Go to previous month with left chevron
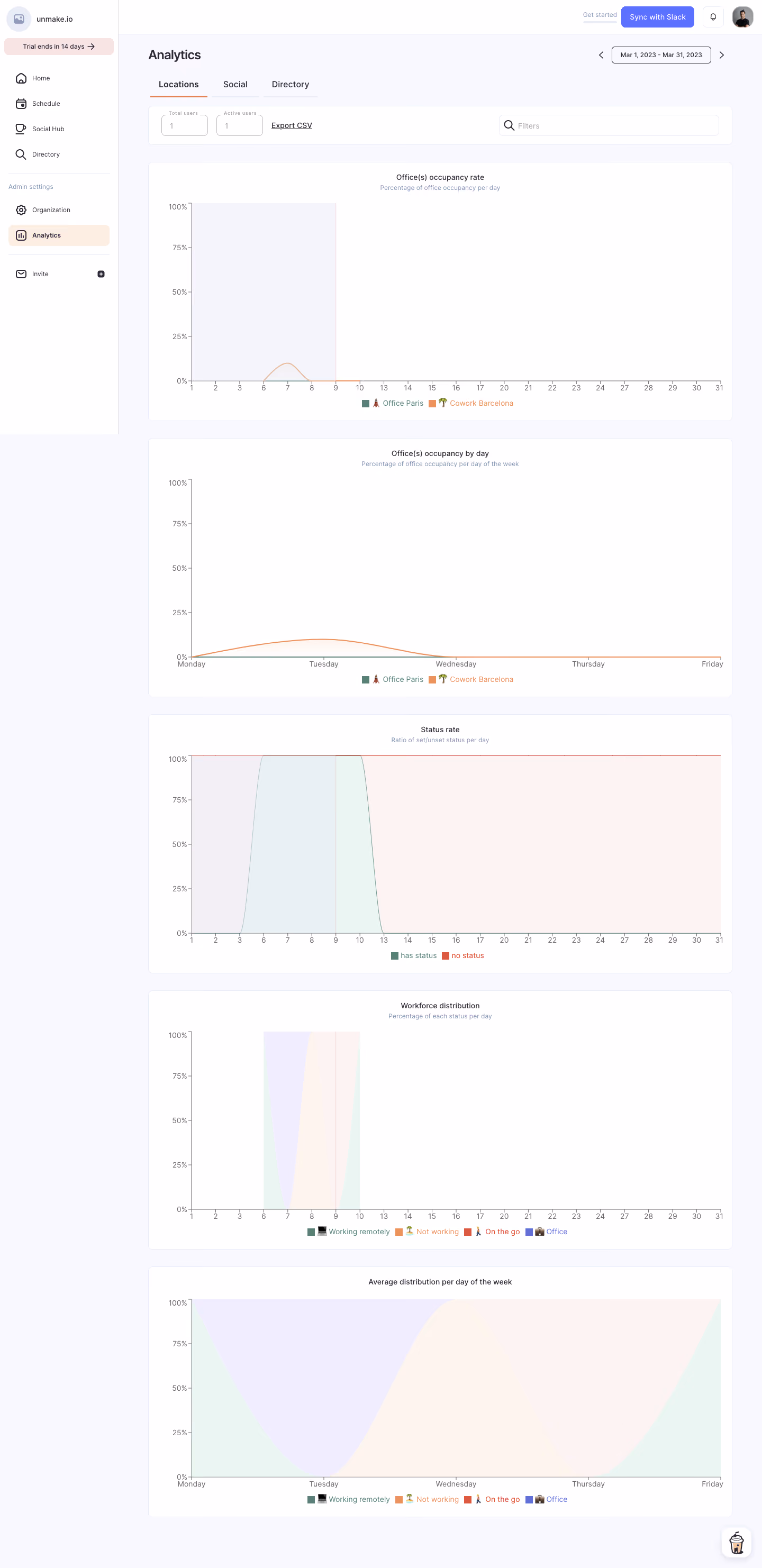 [601, 55]
